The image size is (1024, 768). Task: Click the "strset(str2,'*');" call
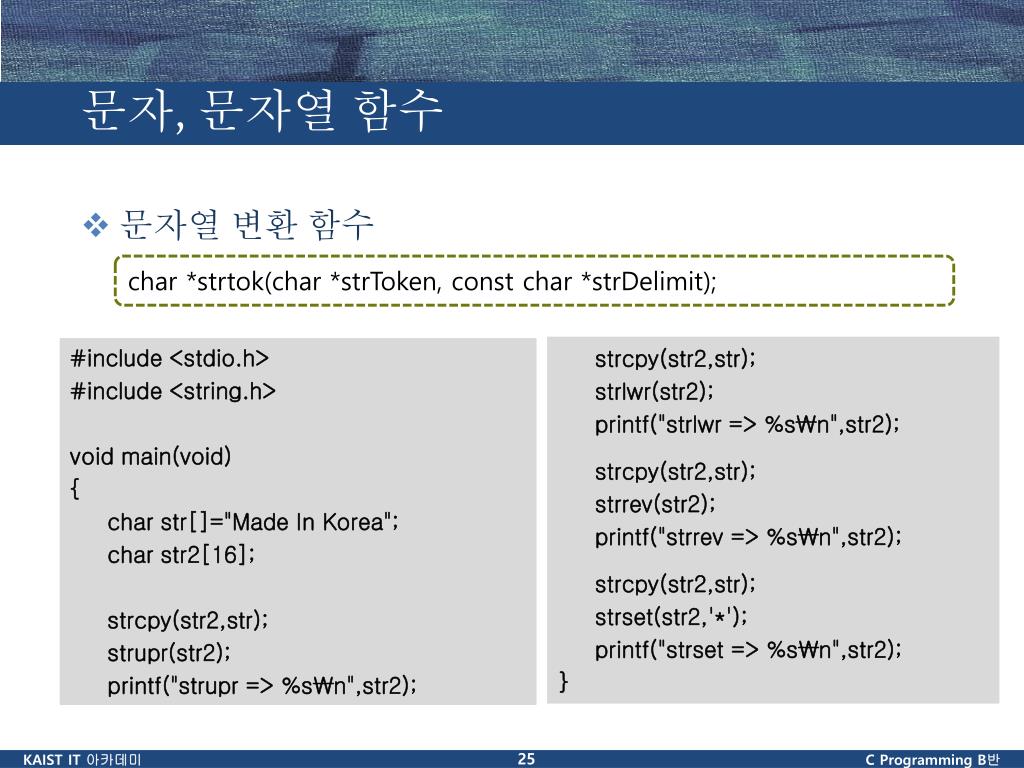671,616
